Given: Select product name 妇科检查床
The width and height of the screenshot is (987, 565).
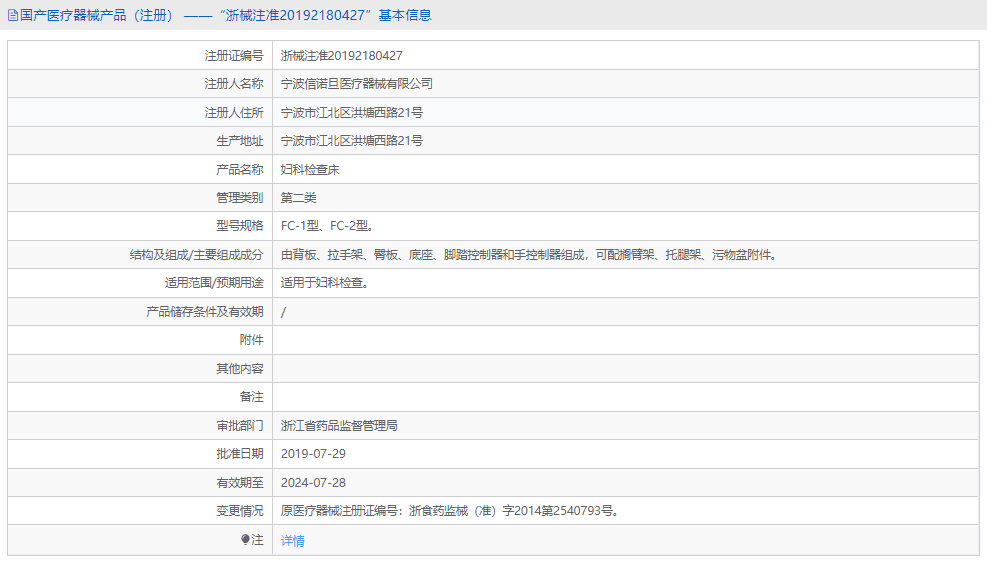Looking at the screenshot, I should click(310, 169).
